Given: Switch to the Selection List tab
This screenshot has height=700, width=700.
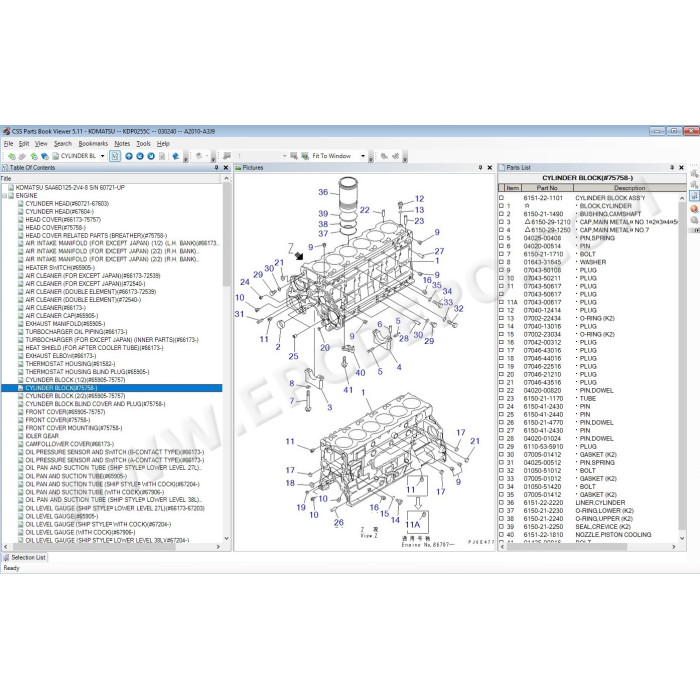Looking at the screenshot, I should pyautogui.click(x=25, y=558).
